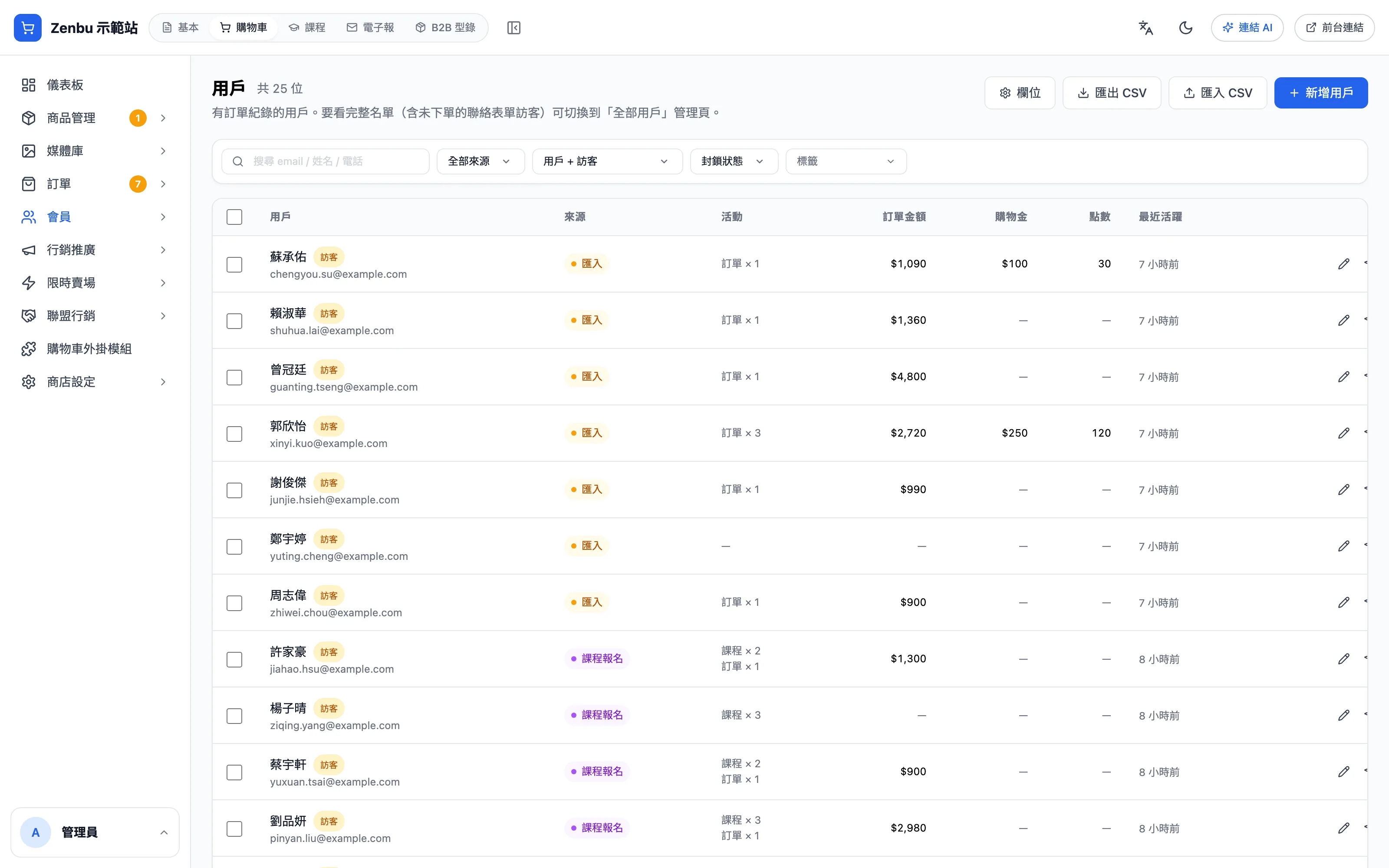Click the 匯入 CSV button

(x=1218, y=93)
